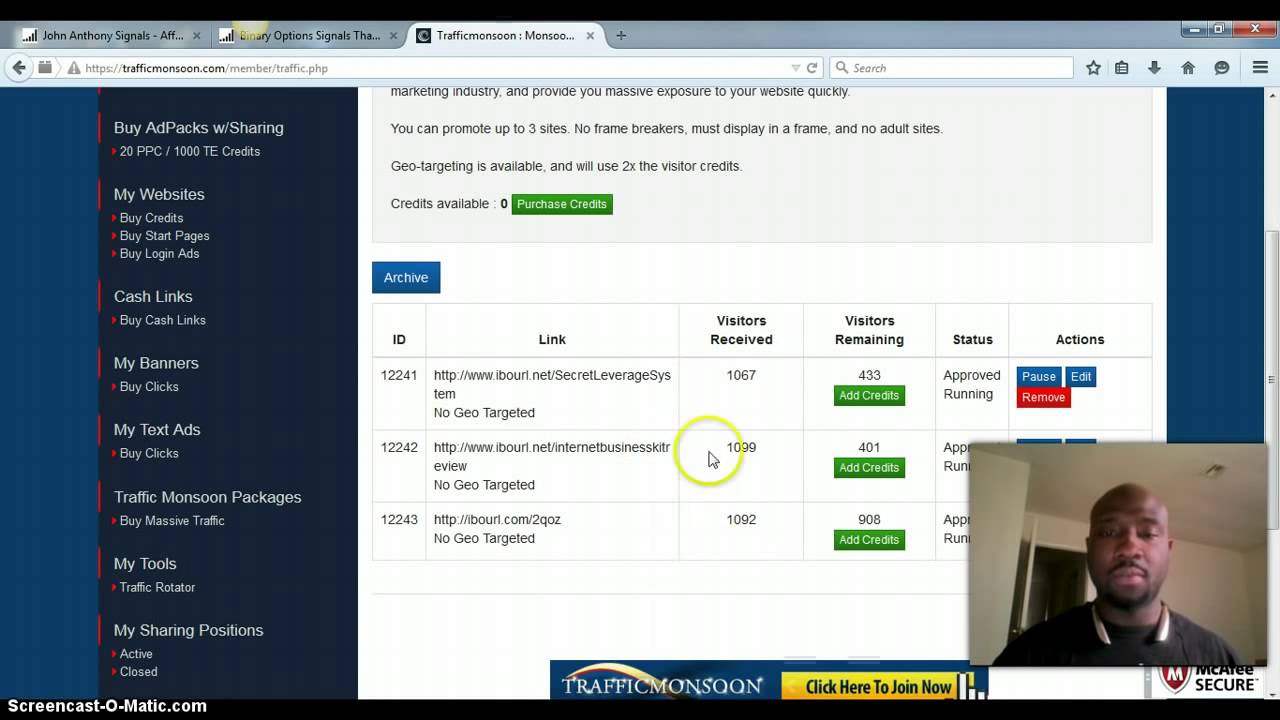Open My Text Ads sidebar section
This screenshot has width=1280, height=720.
pyautogui.click(x=157, y=429)
